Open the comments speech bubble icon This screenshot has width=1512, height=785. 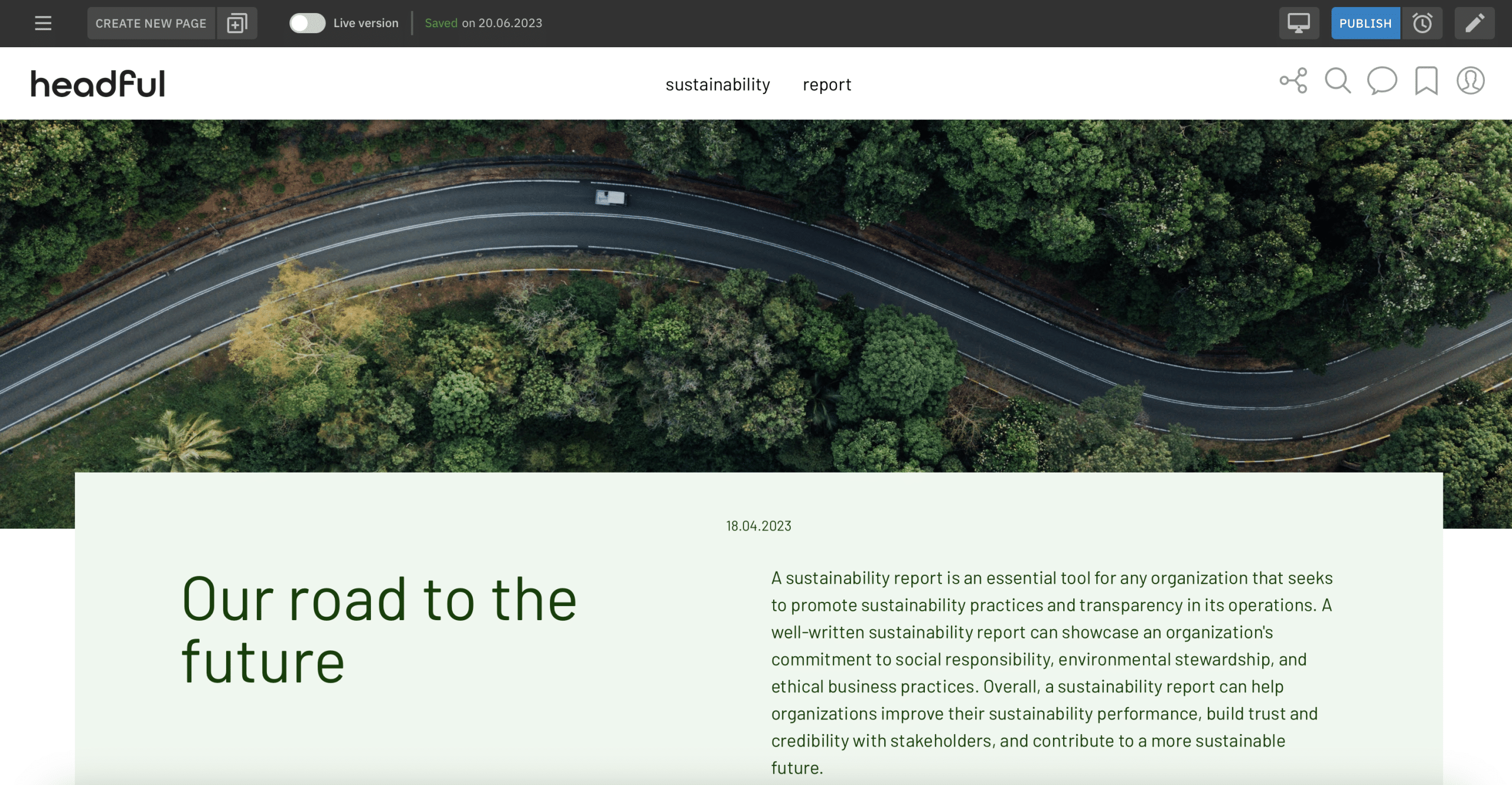coord(1382,81)
